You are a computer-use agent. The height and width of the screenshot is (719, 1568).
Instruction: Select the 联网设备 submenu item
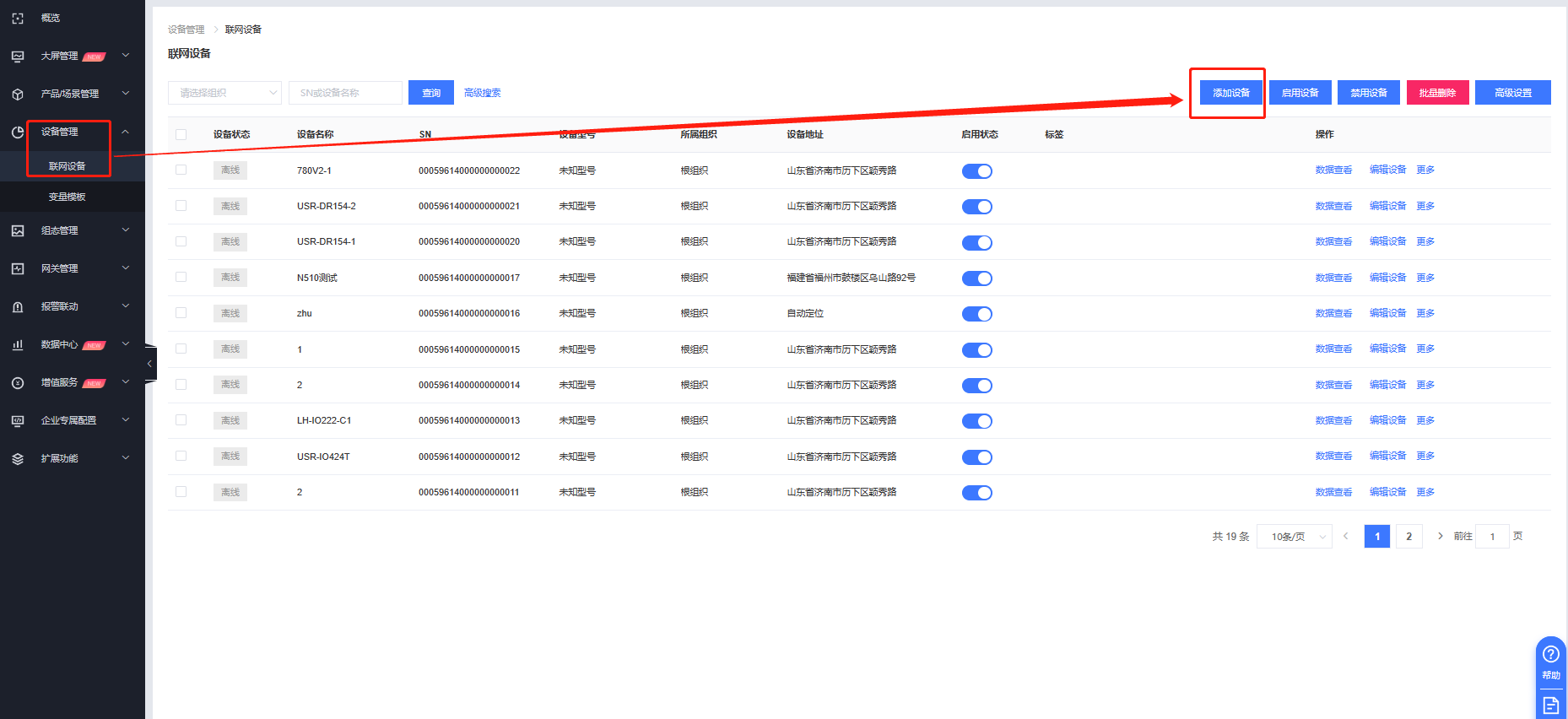(68, 166)
